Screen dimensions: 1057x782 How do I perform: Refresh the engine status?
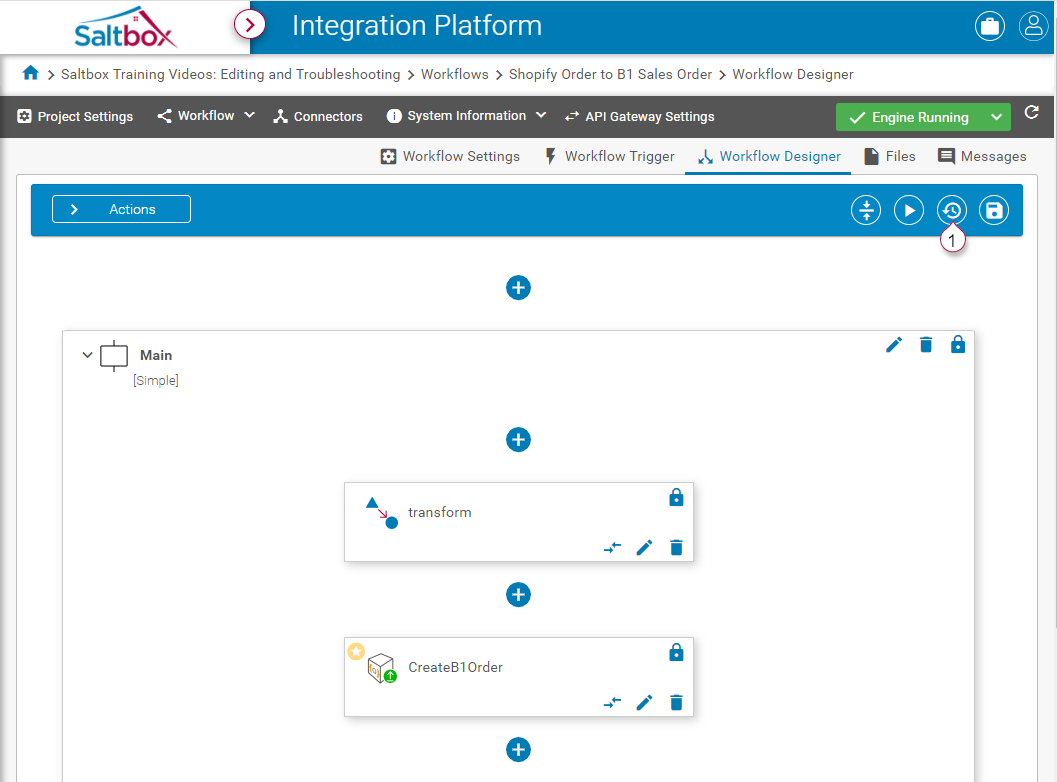click(1032, 113)
